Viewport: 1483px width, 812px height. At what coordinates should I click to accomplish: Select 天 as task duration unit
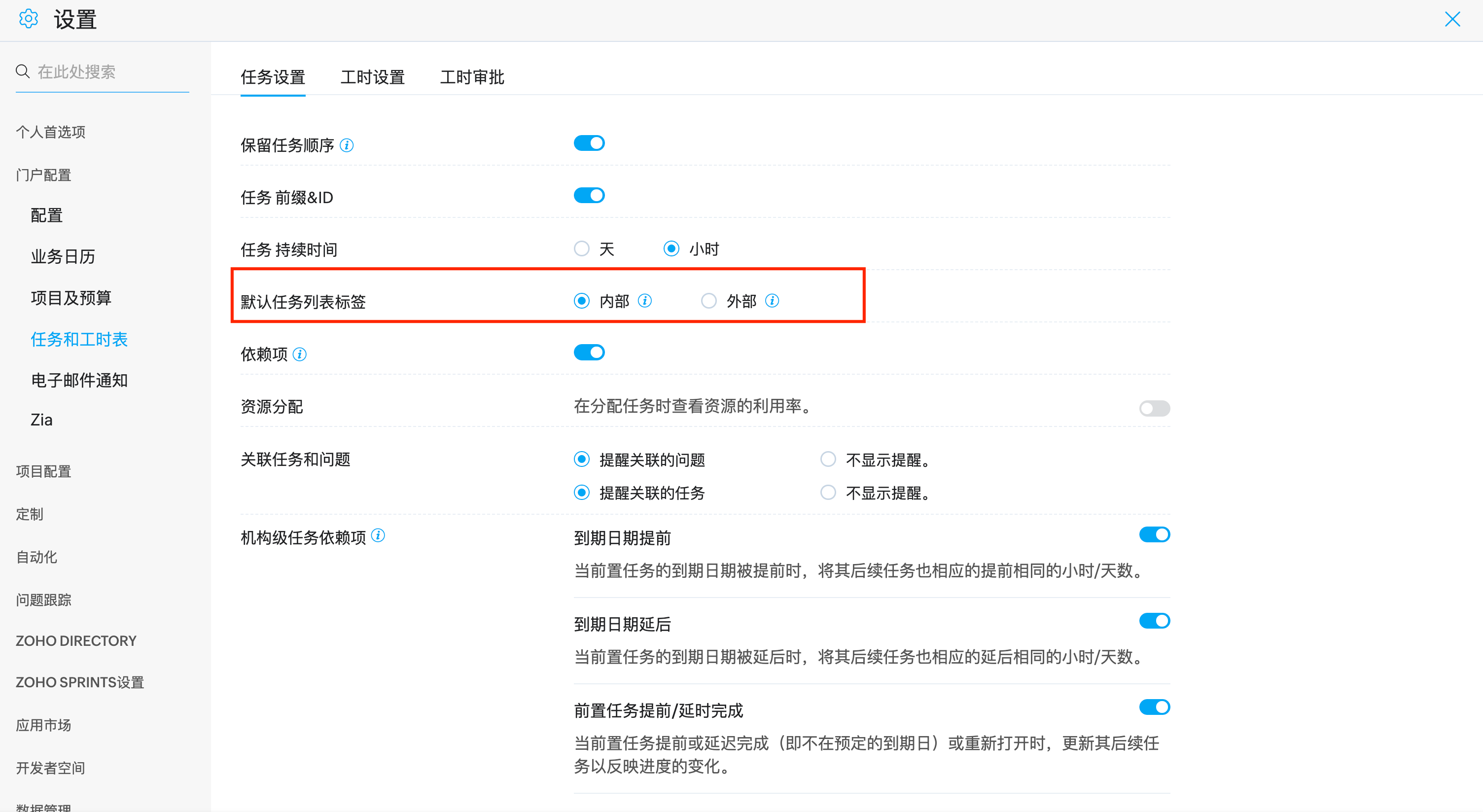(581, 249)
